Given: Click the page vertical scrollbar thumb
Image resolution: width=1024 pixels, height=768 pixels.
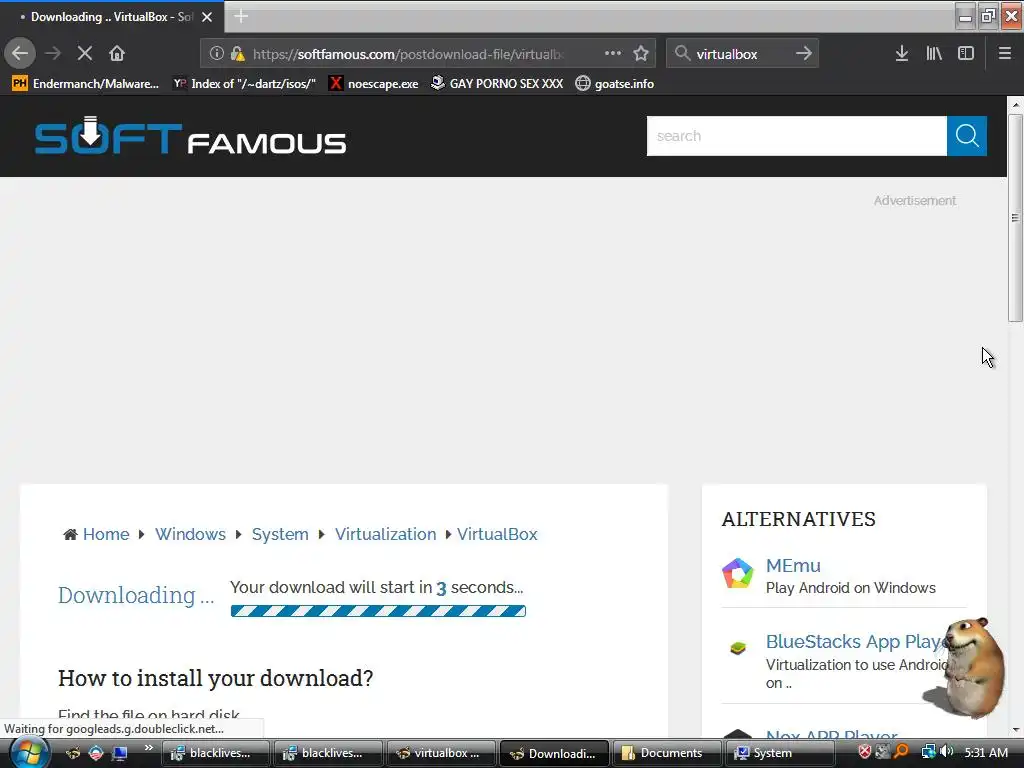Looking at the screenshot, I should point(1015,218).
